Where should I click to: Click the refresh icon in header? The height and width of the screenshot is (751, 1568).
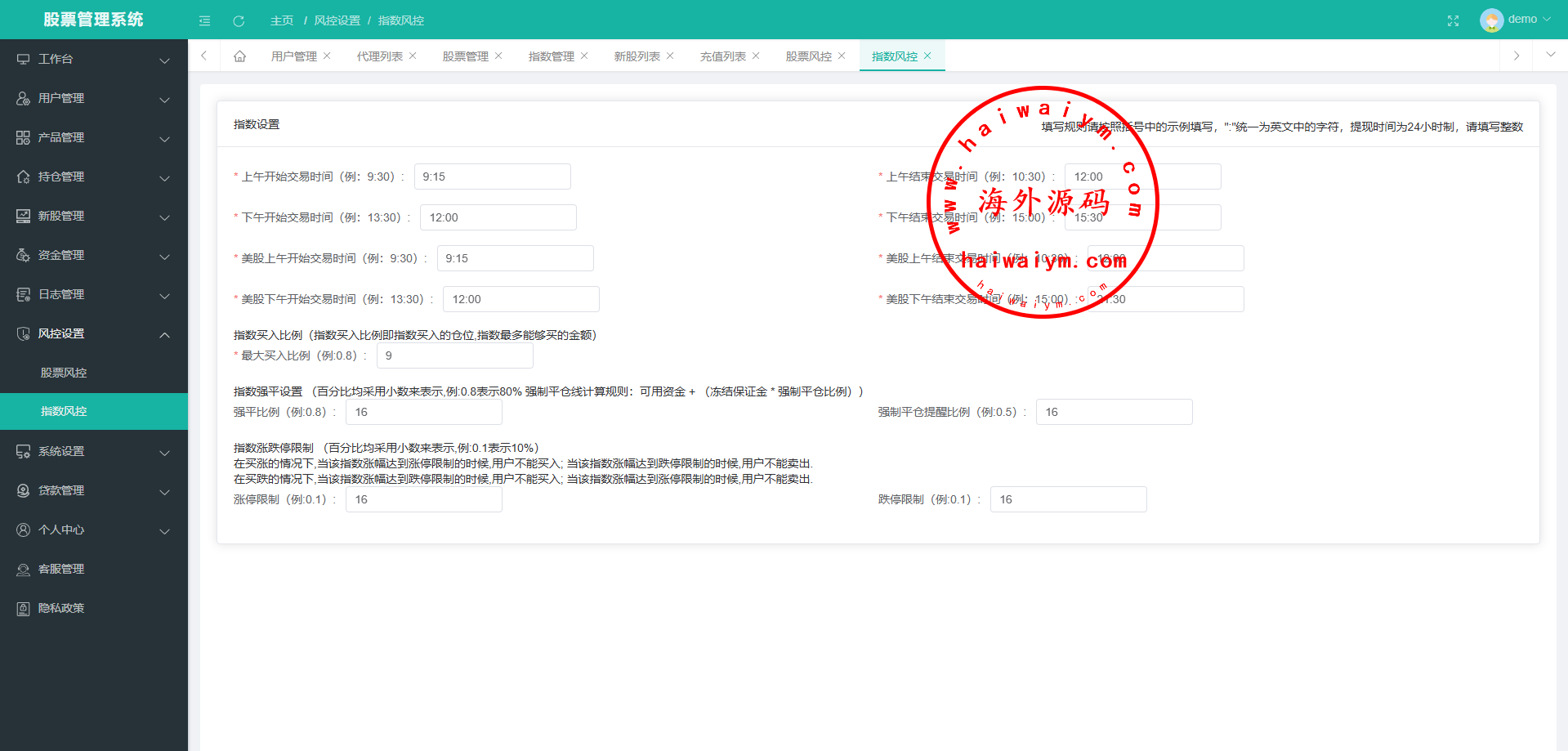pos(239,20)
